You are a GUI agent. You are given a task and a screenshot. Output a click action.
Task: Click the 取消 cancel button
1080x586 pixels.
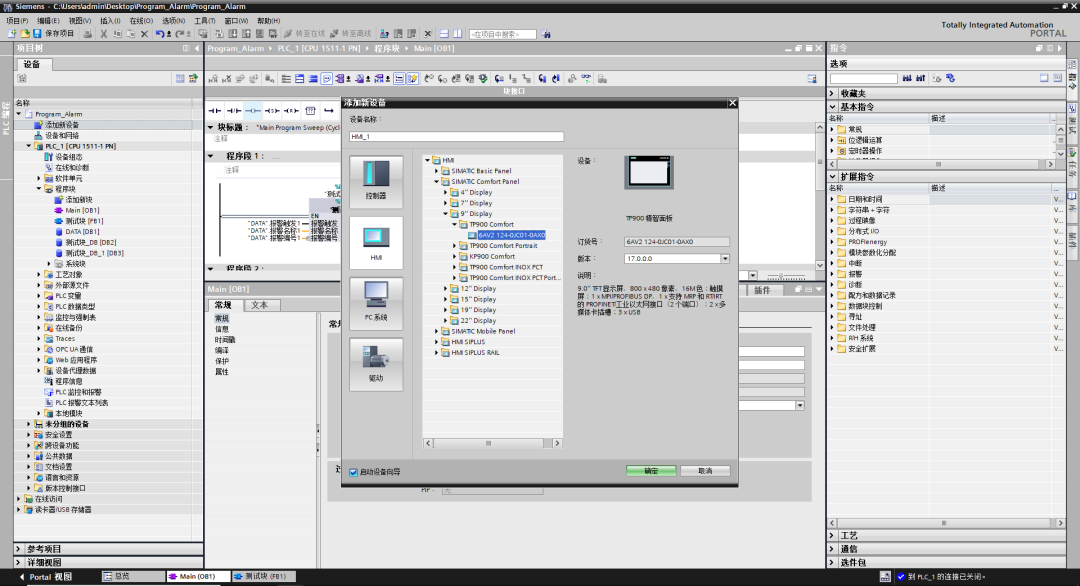point(705,471)
